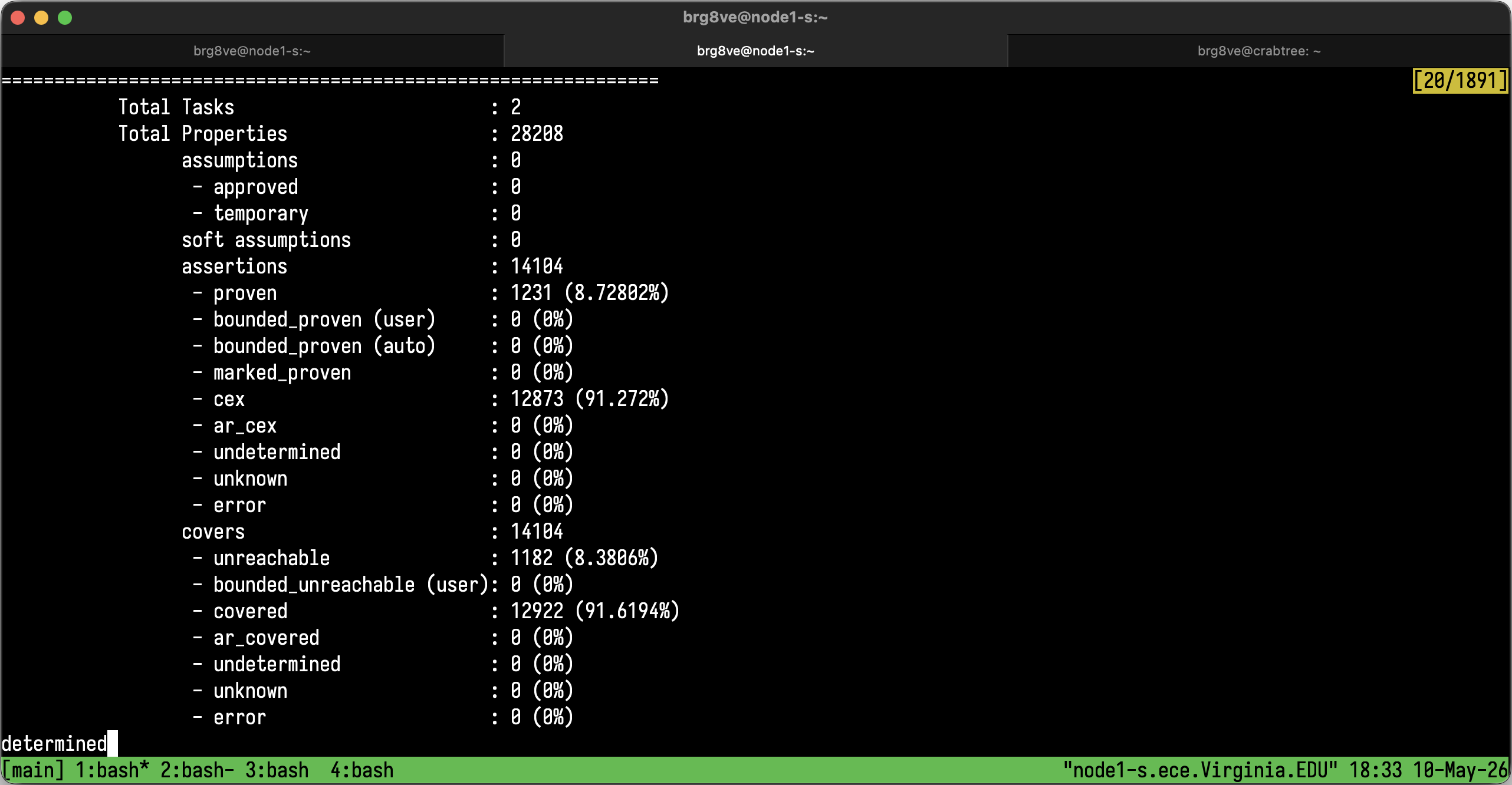Screen dimensions: 1512x785
Task: Click the [main] session name in status bar
Action: point(33,770)
